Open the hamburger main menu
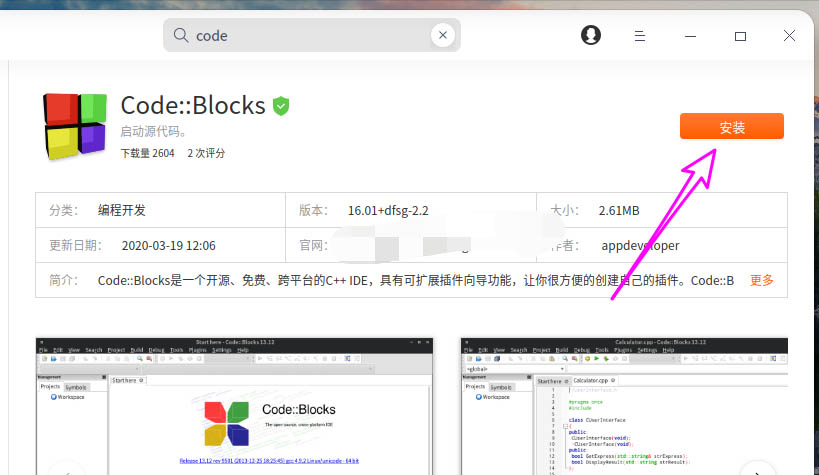Viewport: 819px width, 475px height. pyautogui.click(x=640, y=36)
